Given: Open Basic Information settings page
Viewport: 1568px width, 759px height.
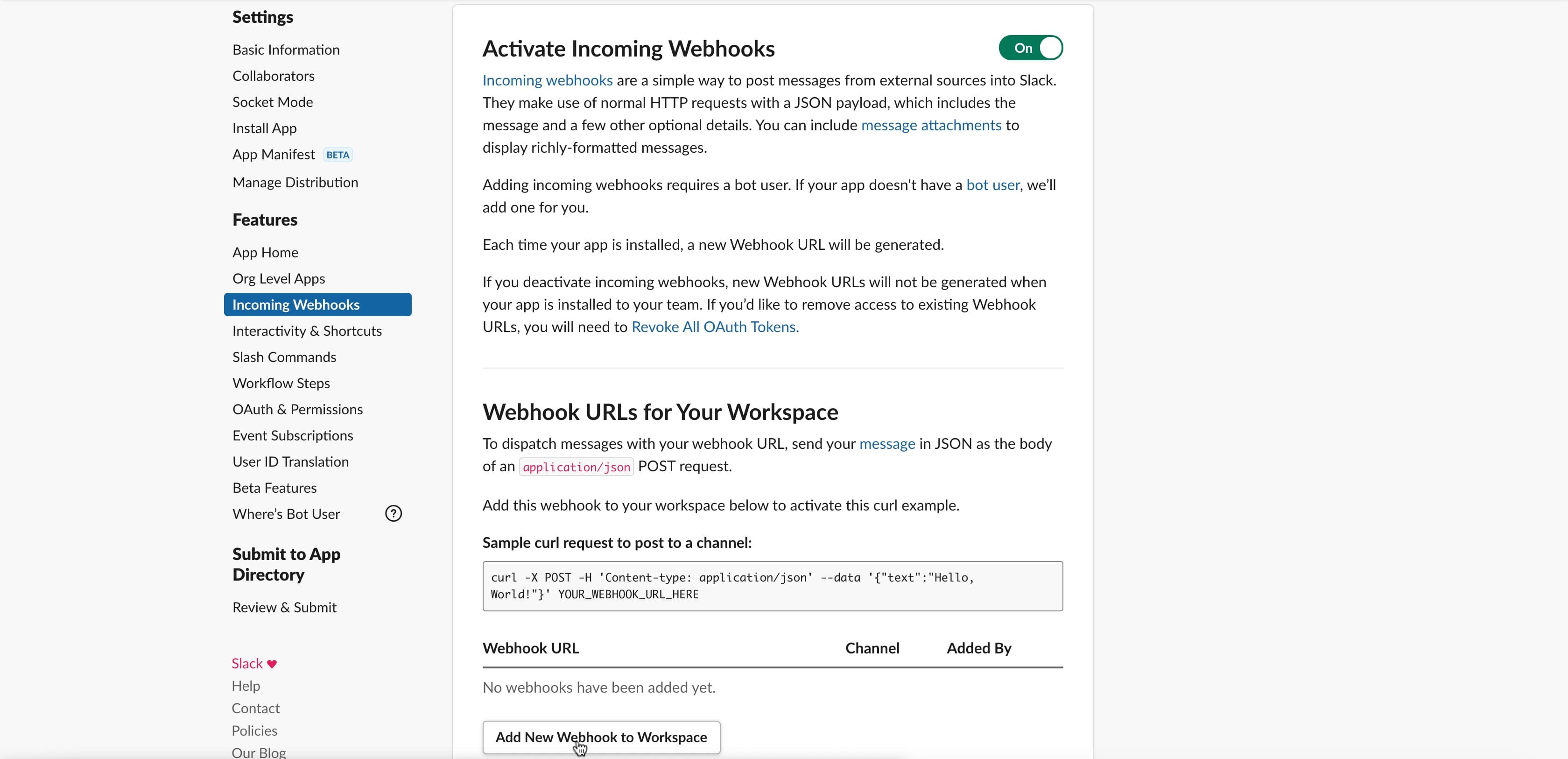Looking at the screenshot, I should (286, 49).
